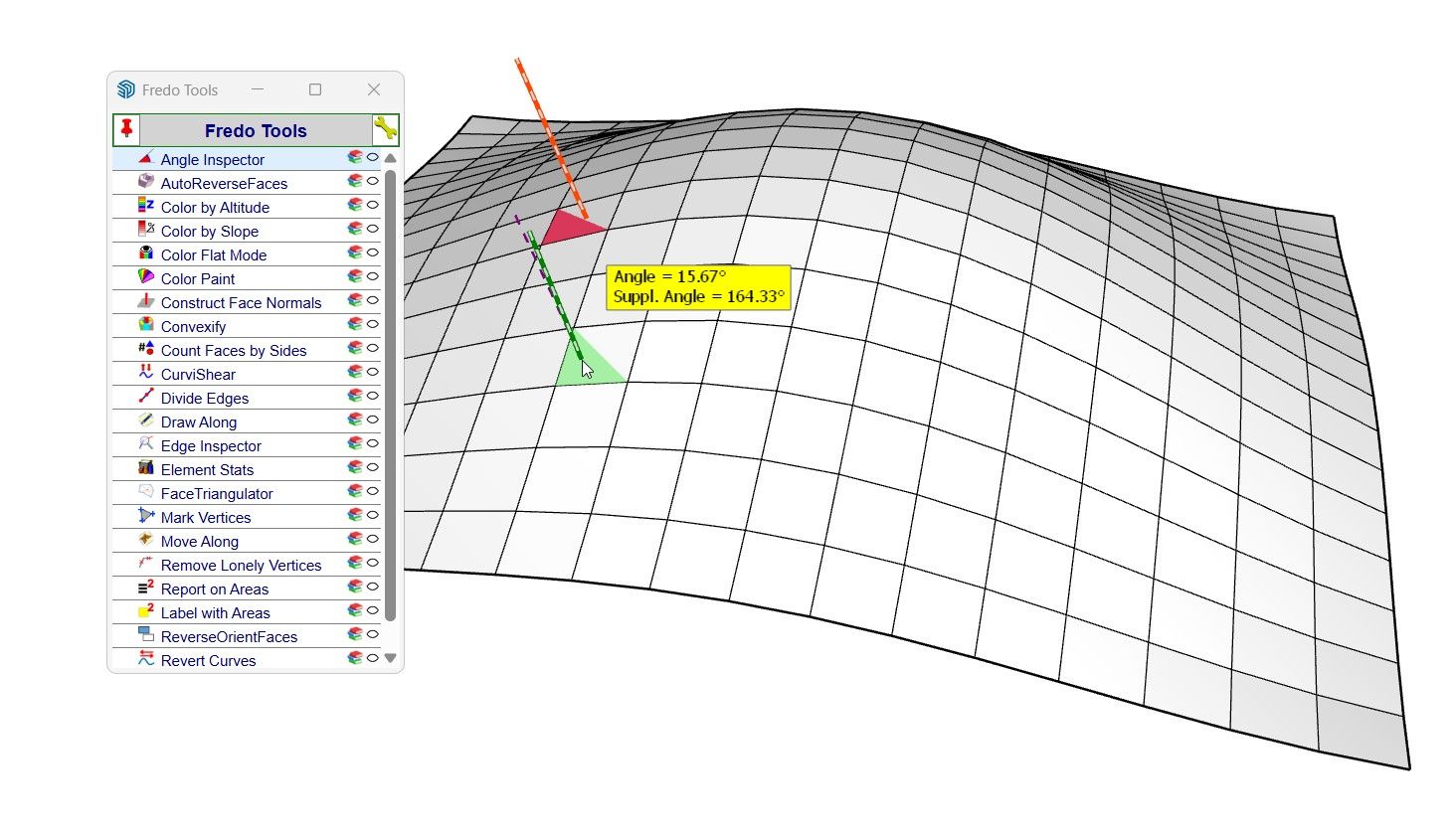Select Construct Face Normals from the list

coord(241,303)
